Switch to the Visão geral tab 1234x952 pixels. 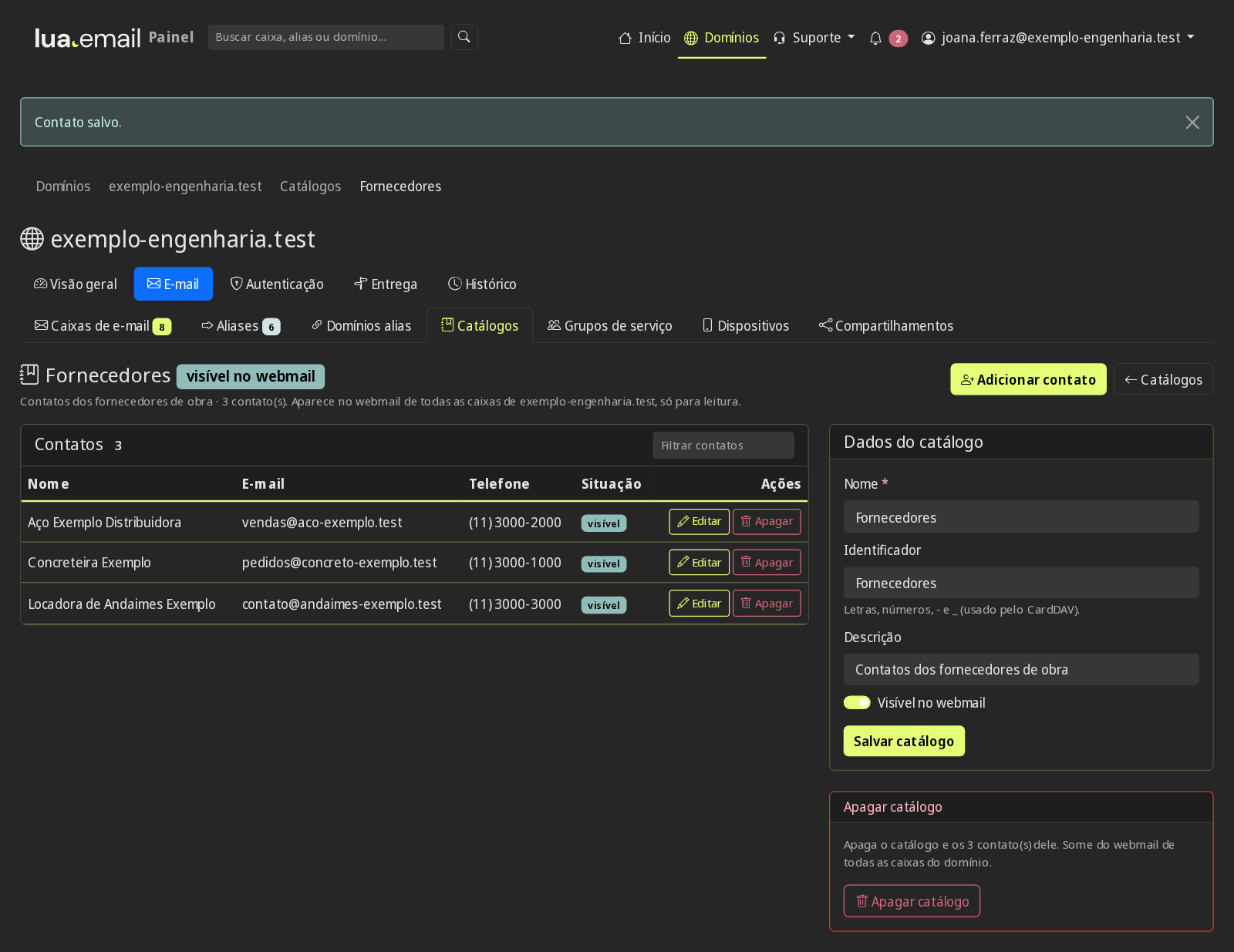(x=76, y=284)
